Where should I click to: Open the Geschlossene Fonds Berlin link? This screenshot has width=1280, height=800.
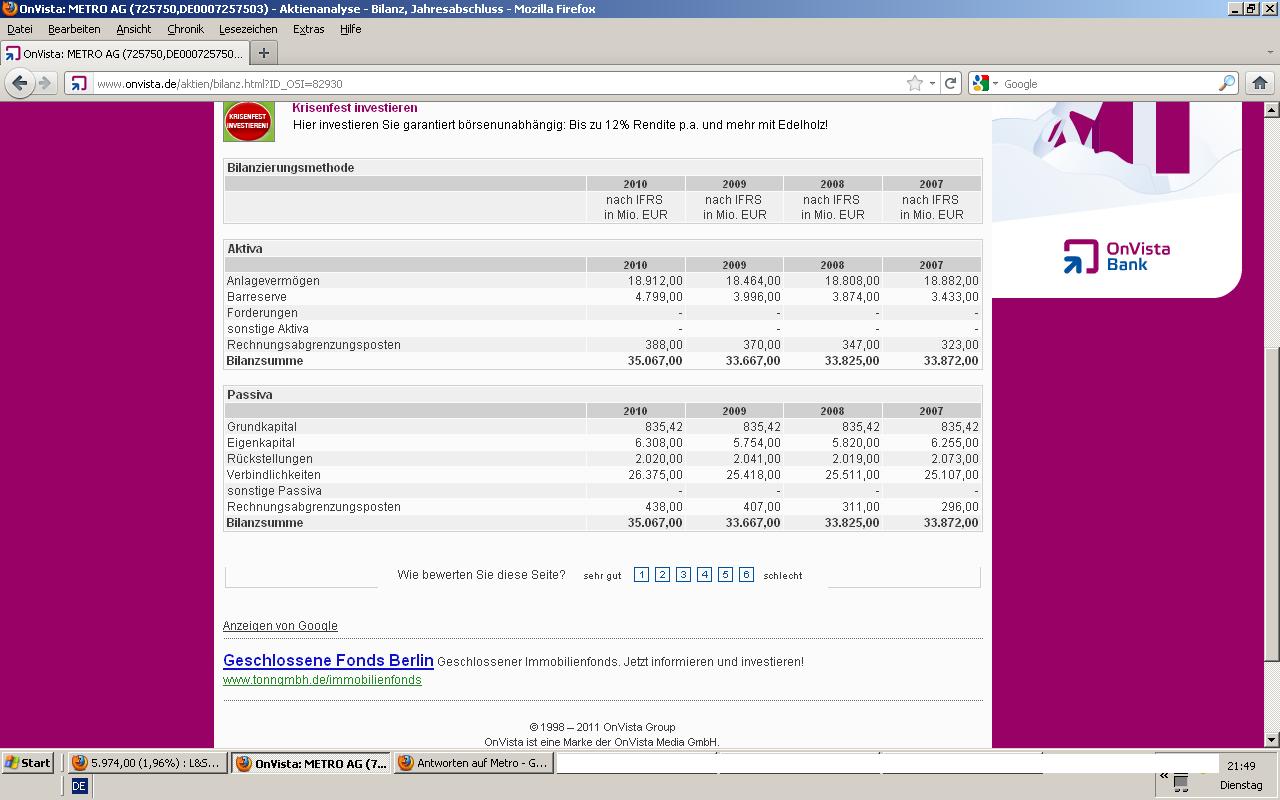[328, 660]
